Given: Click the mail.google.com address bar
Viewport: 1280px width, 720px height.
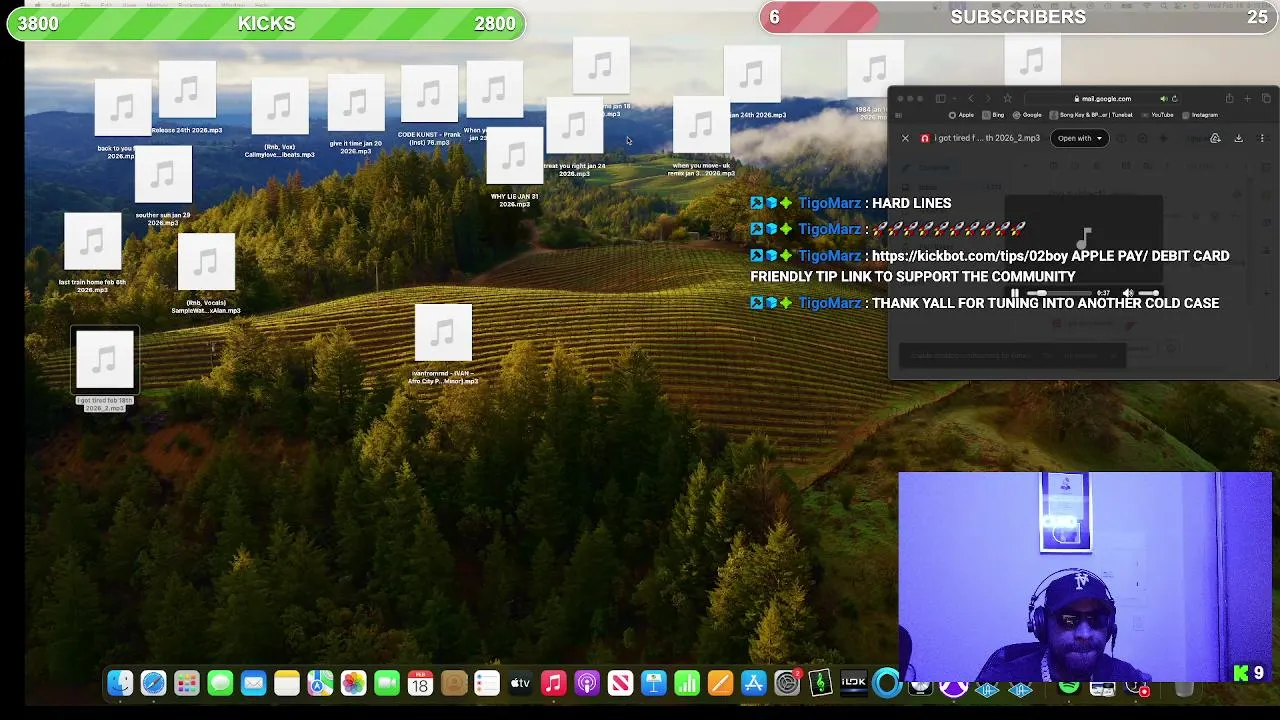Looking at the screenshot, I should pos(1103,99).
